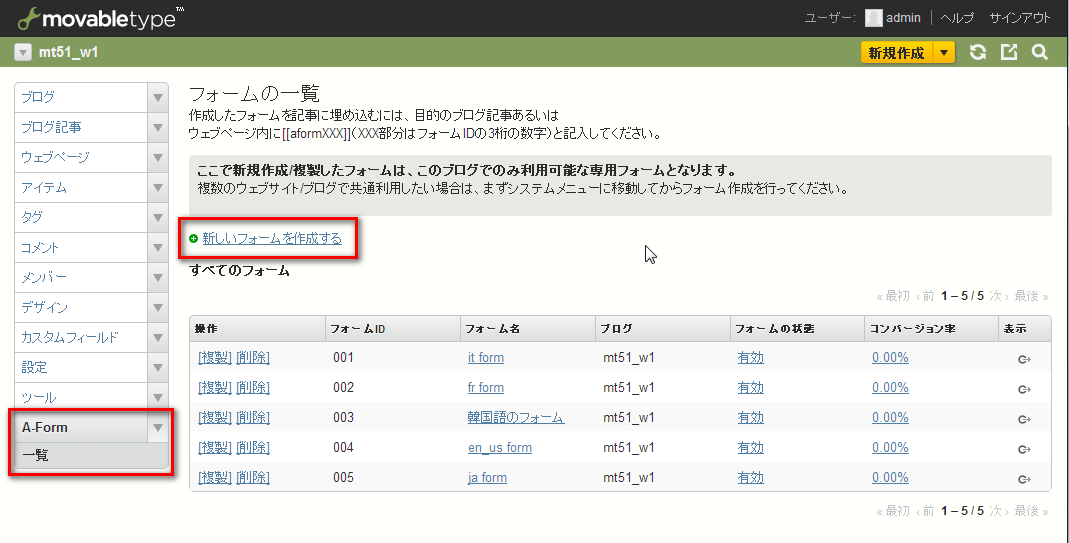
Task: Open the ヘルプ link
Action: pos(957,18)
